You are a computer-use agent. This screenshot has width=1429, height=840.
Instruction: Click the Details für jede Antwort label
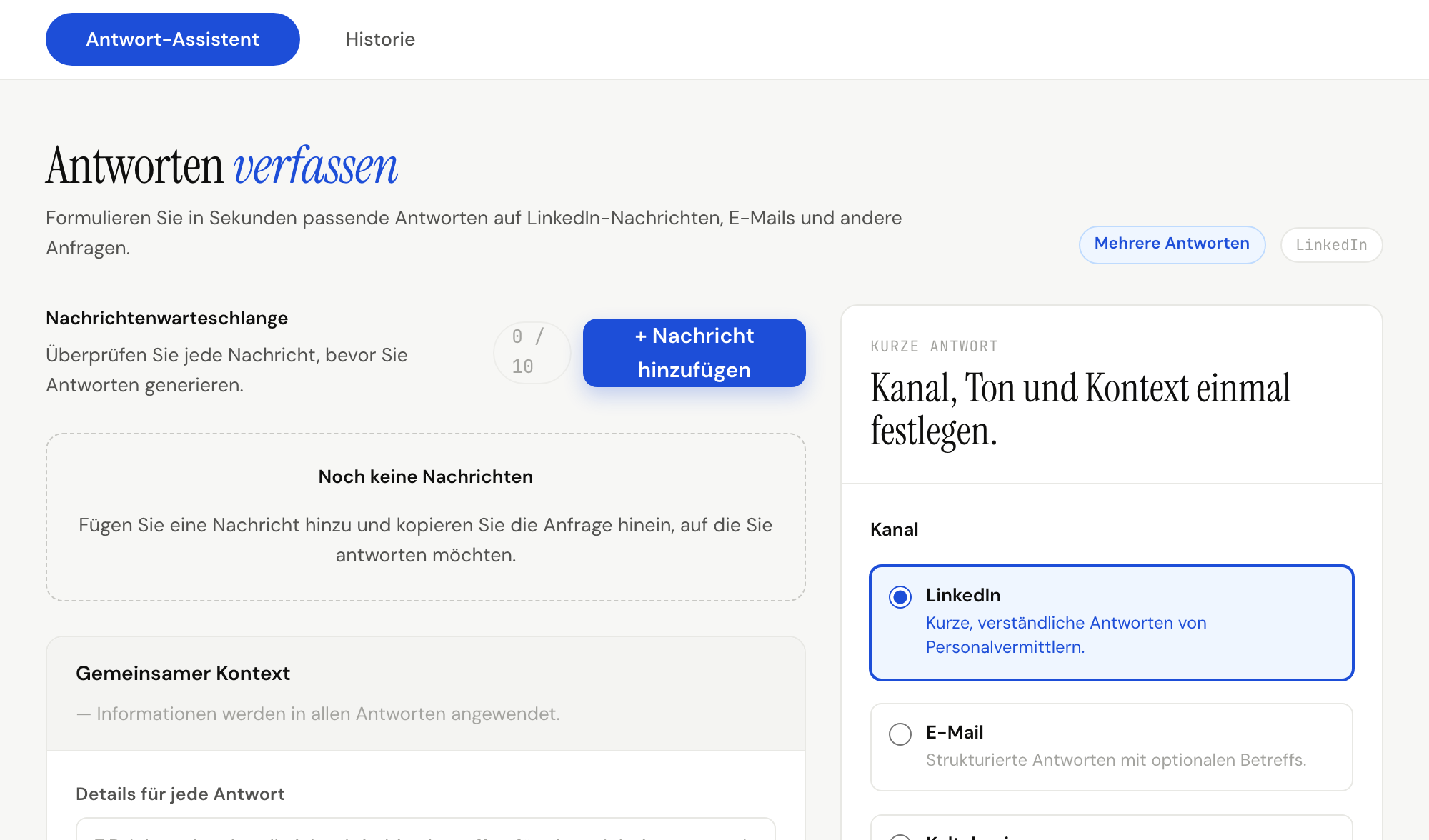(x=180, y=794)
